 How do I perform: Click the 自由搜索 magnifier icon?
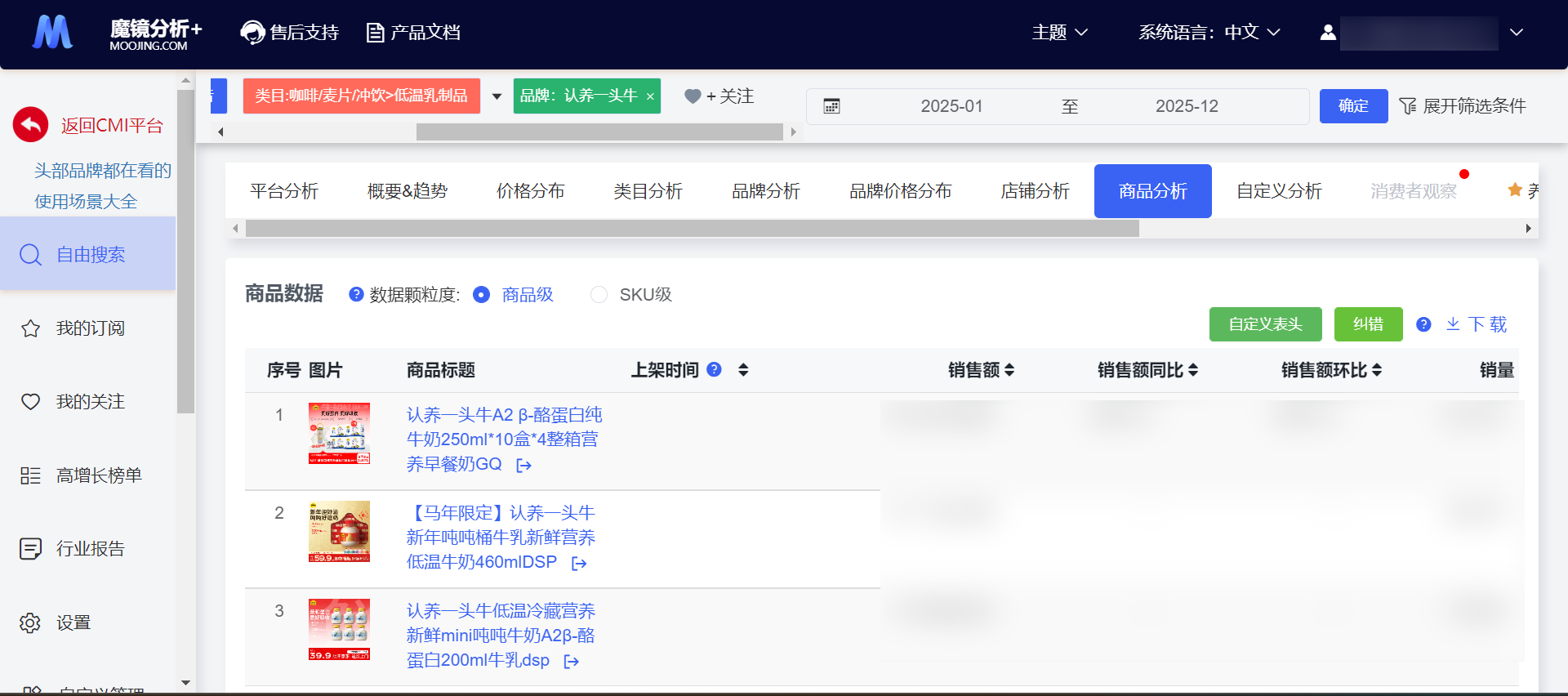[30, 255]
